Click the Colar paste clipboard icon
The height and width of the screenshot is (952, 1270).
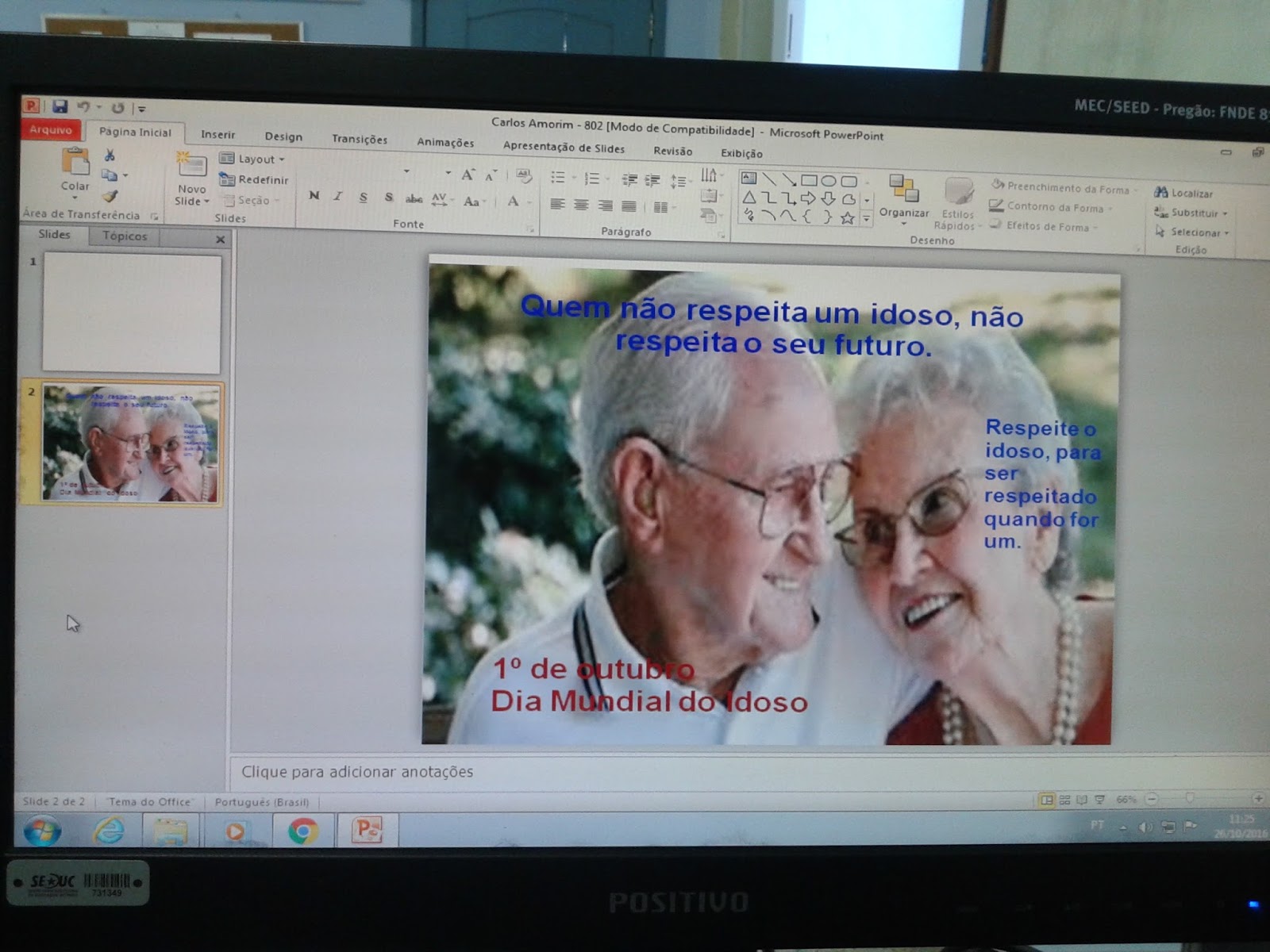(x=76, y=161)
